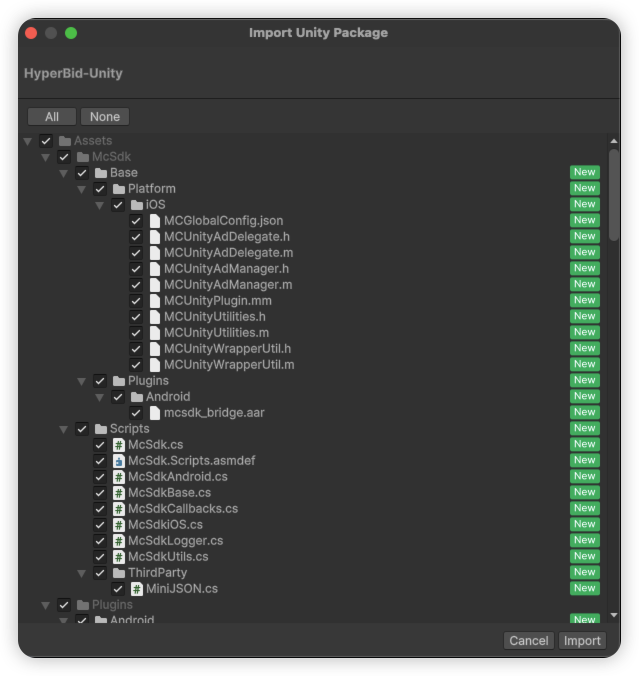Click the ThirdParty folder icon
Viewport: 639px width, 676px height.
click(118, 573)
